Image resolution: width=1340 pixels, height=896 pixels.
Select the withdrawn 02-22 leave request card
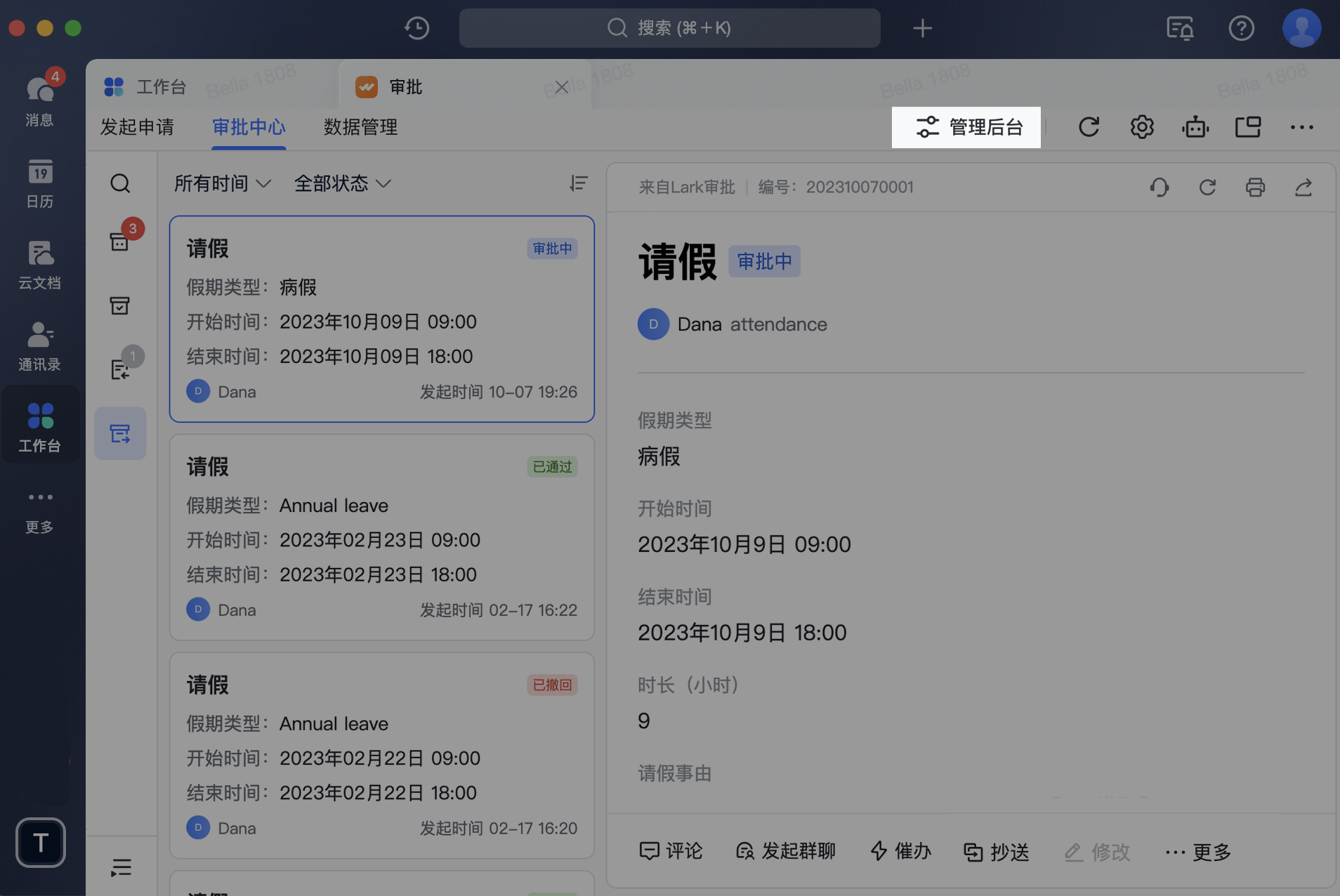(x=381, y=756)
